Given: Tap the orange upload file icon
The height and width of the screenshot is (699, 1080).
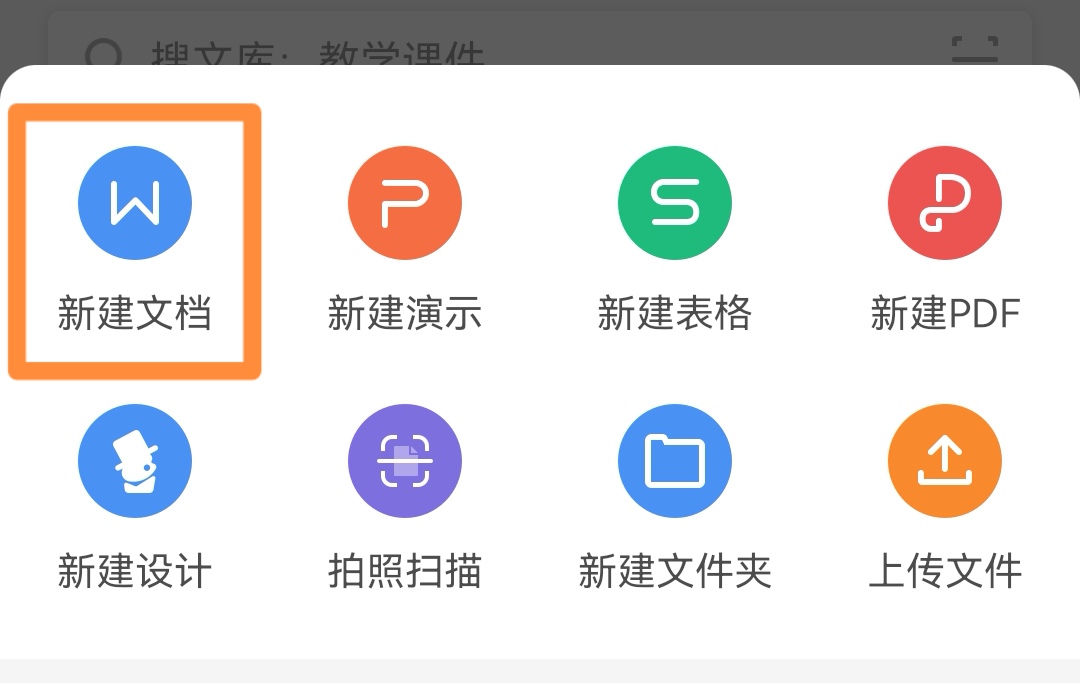Looking at the screenshot, I should 945,461.
